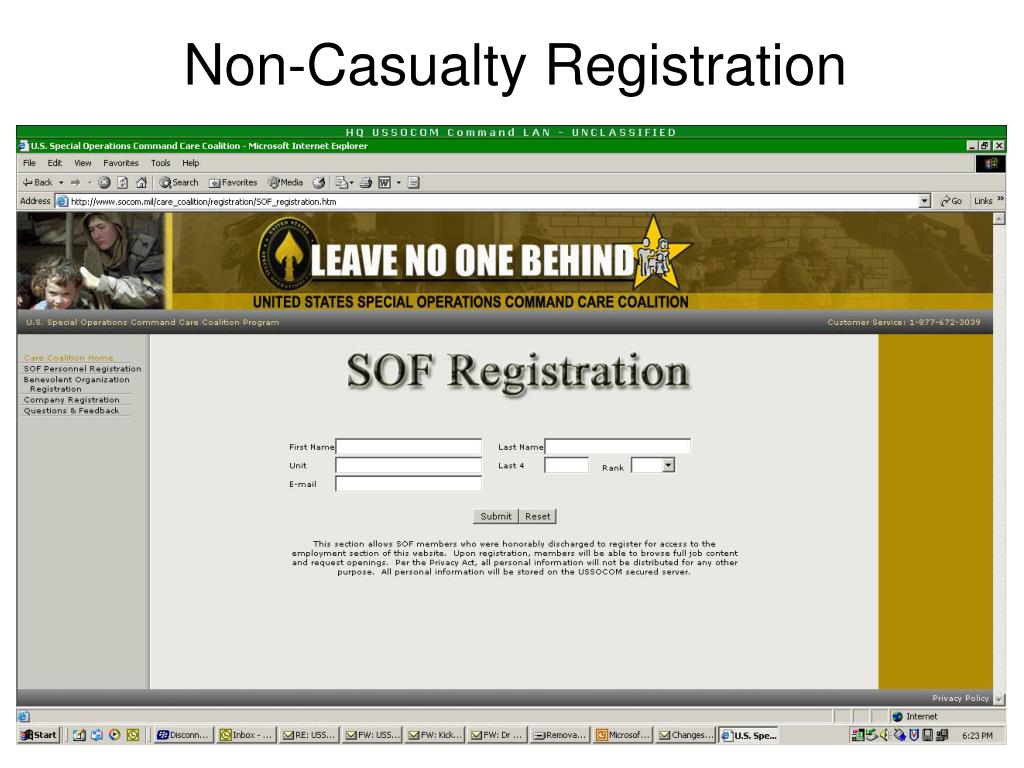This screenshot has height=768, width=1024.
Task: Switch to RE: USS... taskbar window
Action: tap(310, 735)
